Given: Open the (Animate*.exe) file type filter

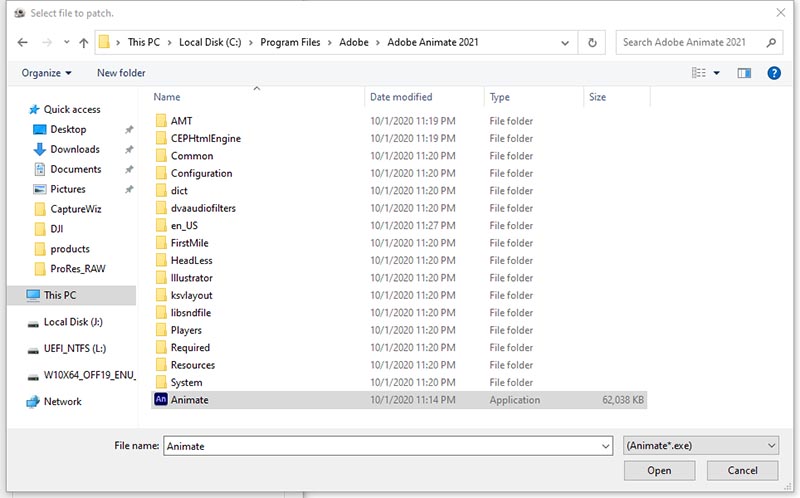Looking at the screenshot, I should point(701,446).
